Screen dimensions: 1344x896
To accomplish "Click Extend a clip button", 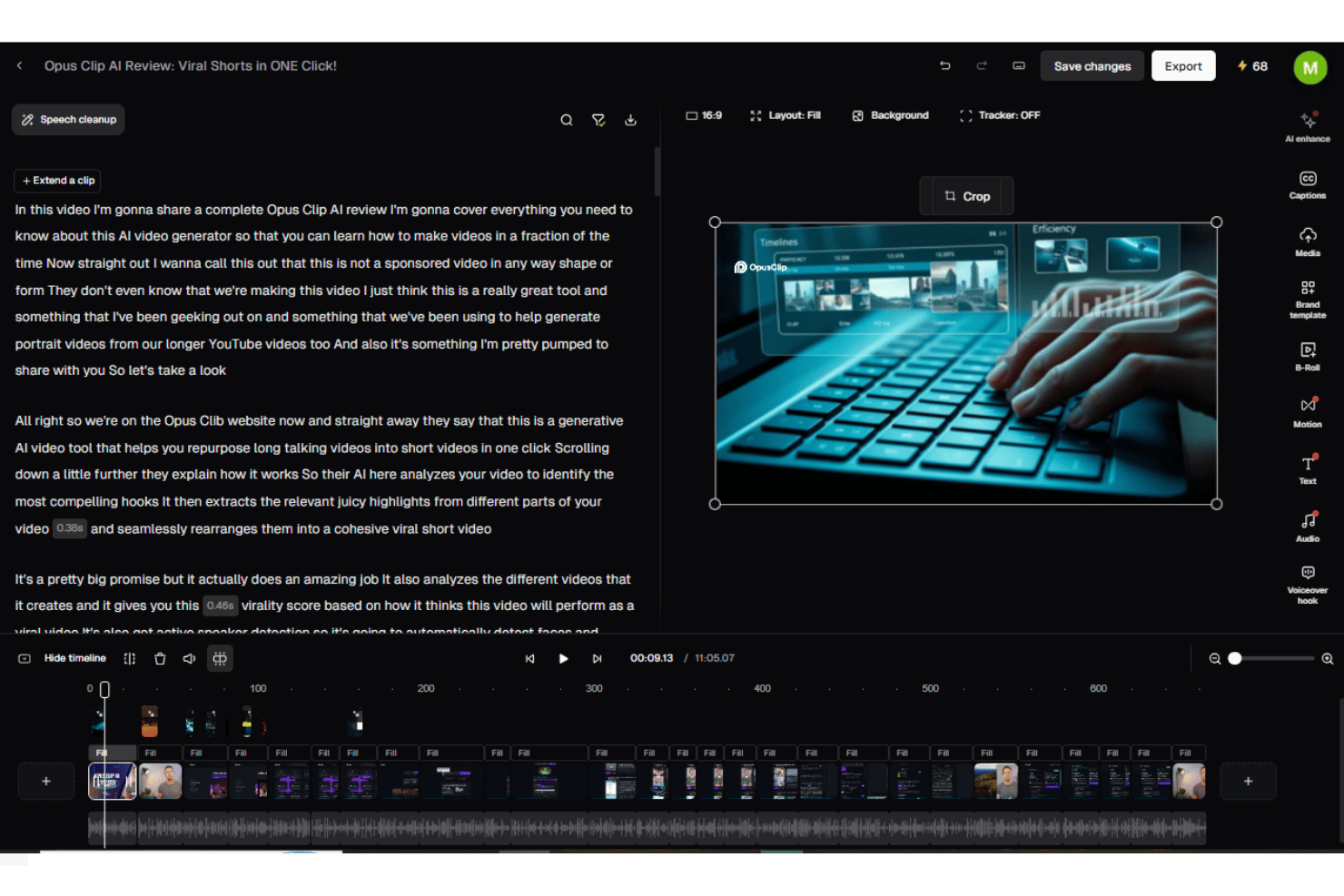I will click(57, 181).
